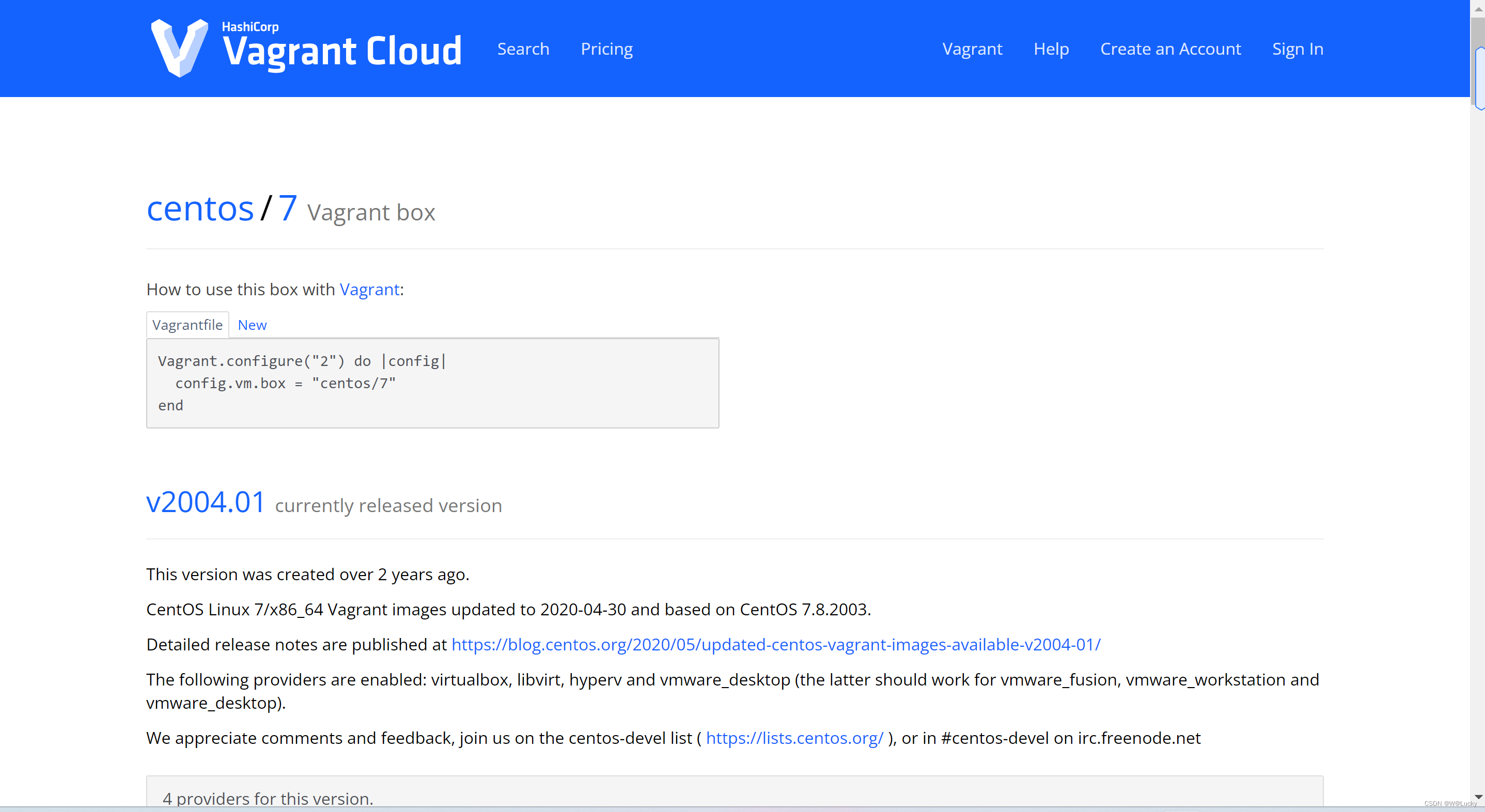Go to the Vagrant nav link
1485x812 pixels.
[x=972, y=49]
